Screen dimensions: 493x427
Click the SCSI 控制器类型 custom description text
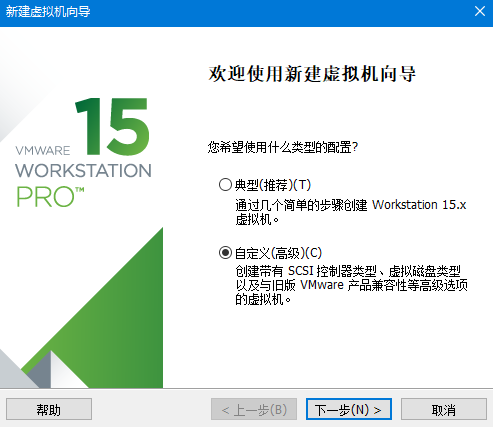point(351,285)
